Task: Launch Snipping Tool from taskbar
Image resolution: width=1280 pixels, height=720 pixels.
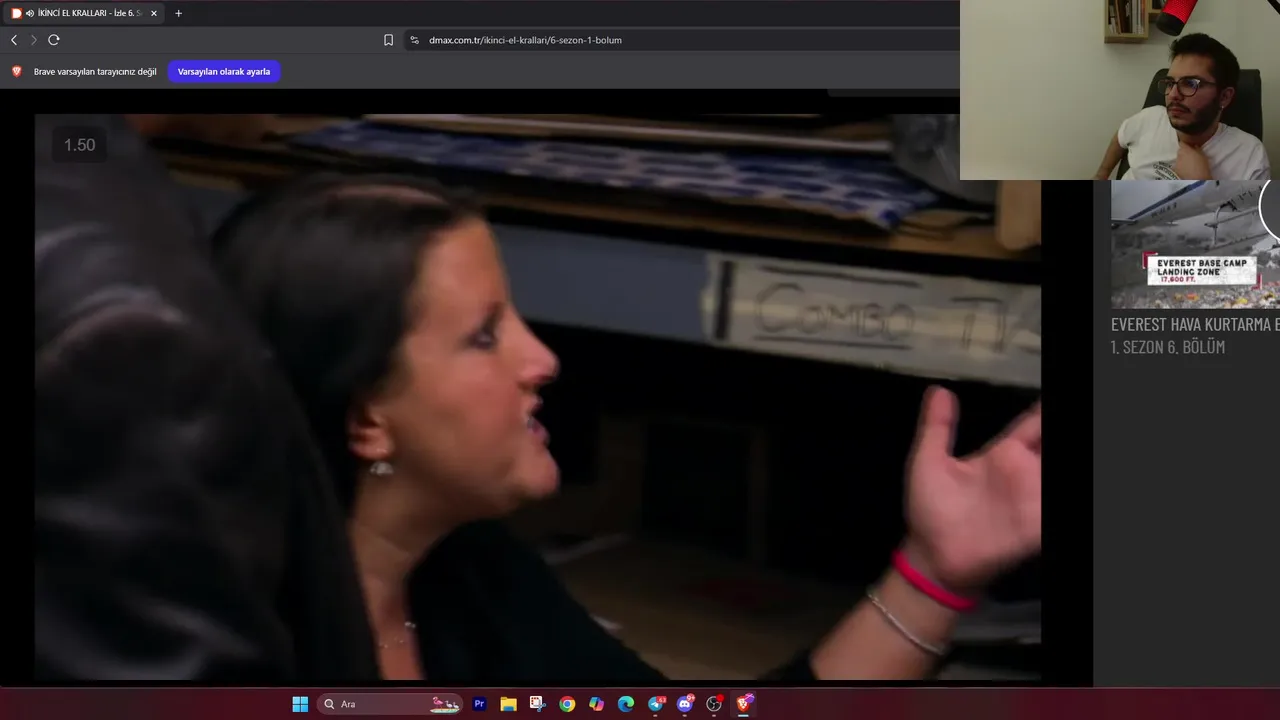Action: (537, 704)
